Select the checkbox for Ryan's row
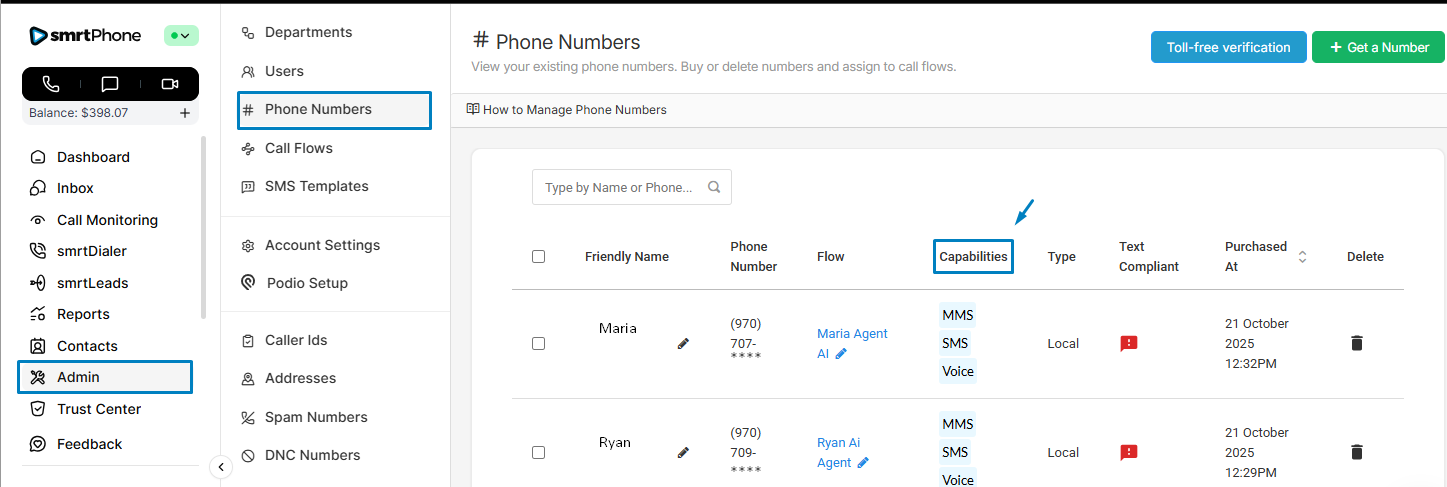1447x487 pixels. point(538,452)
